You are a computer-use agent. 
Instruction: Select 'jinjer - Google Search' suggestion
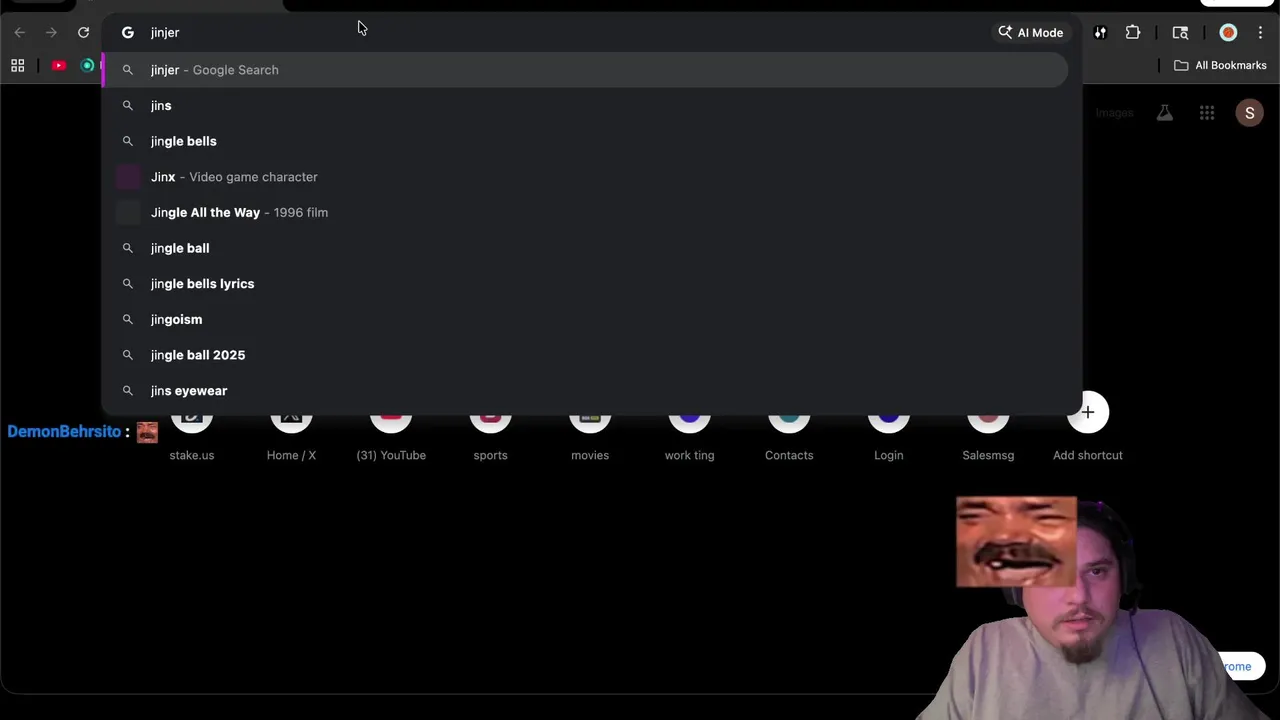point(585,70)
